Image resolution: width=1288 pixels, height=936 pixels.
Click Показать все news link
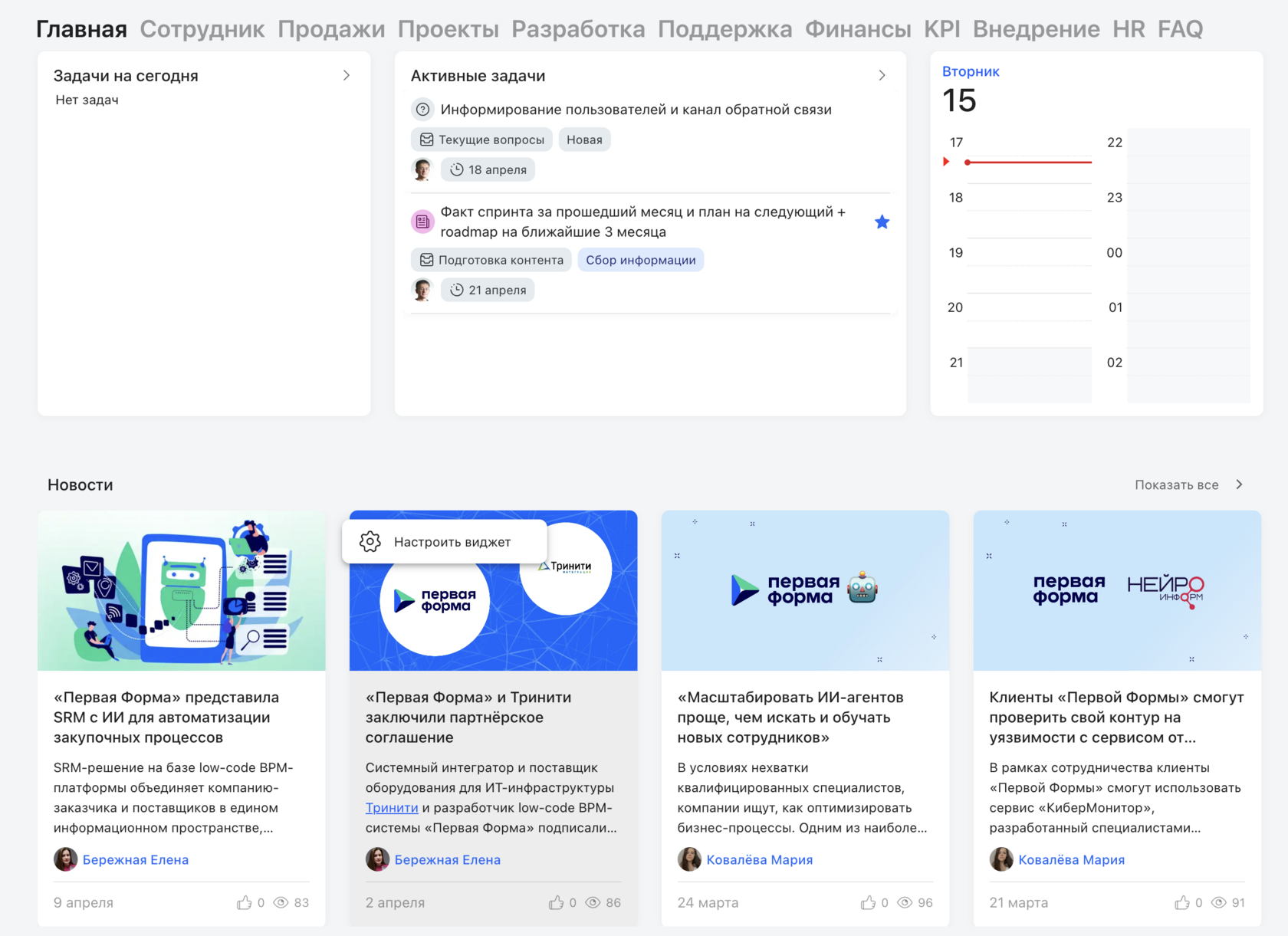[1177, 484]
